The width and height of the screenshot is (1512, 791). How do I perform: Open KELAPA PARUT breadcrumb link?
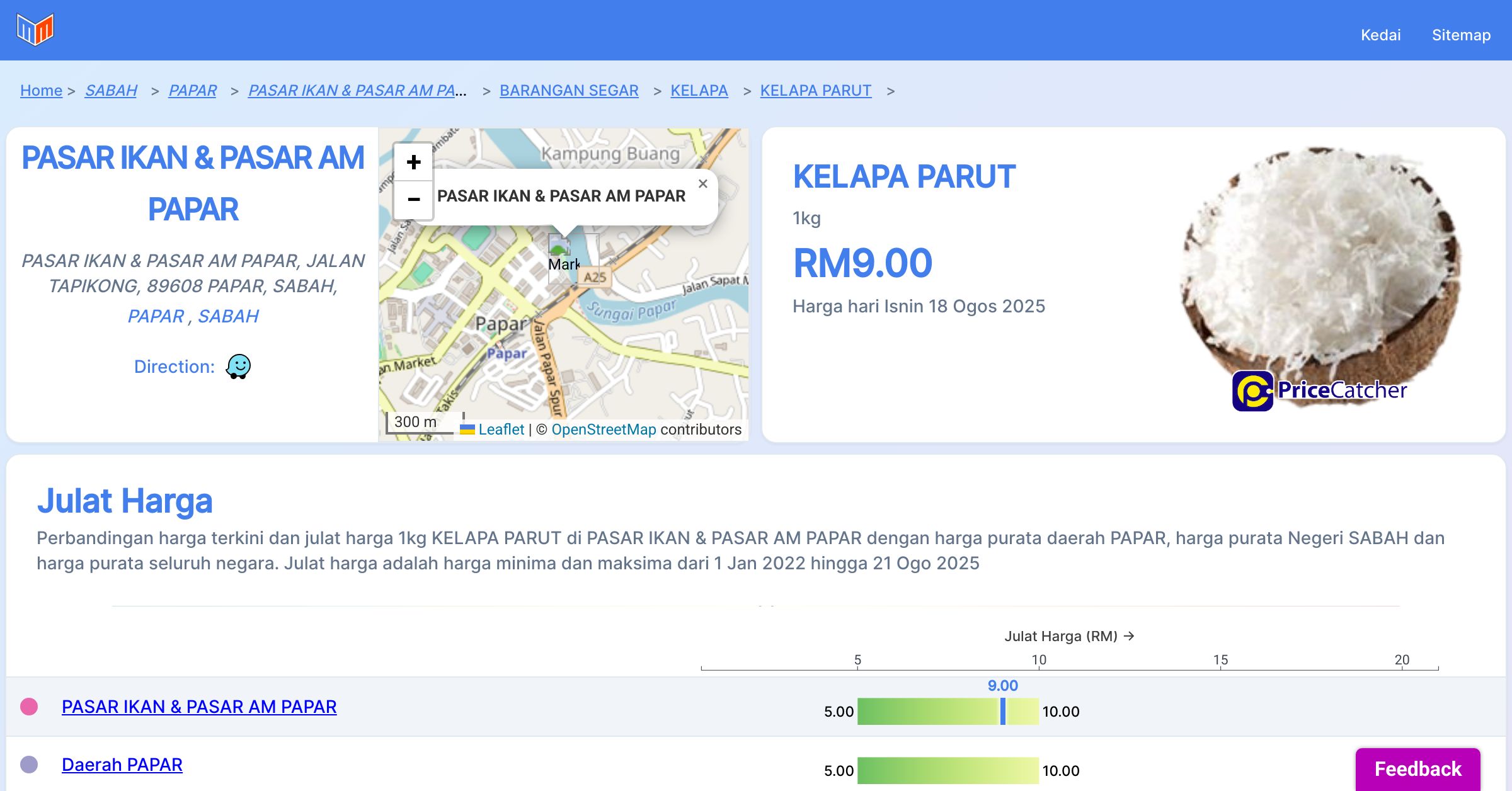pyautogui.click(x=816, y=91)
